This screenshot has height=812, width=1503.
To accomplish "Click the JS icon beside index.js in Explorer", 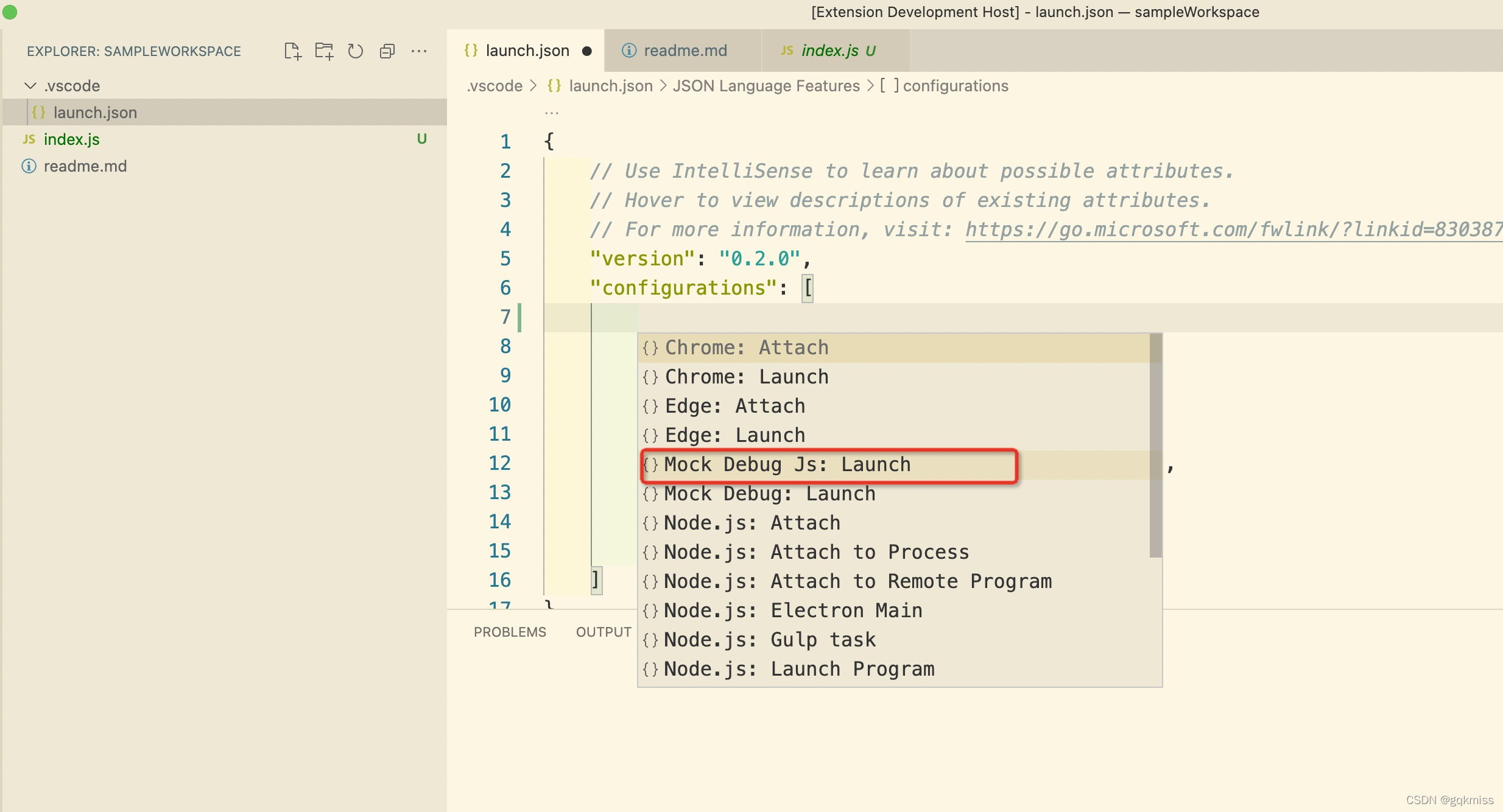I will [x=29, y=139].
